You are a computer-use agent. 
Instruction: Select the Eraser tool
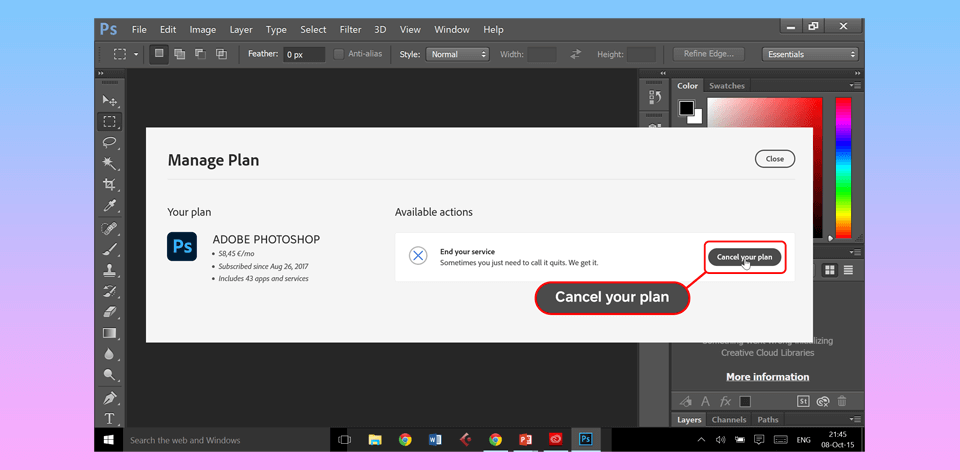click(110, 312)
